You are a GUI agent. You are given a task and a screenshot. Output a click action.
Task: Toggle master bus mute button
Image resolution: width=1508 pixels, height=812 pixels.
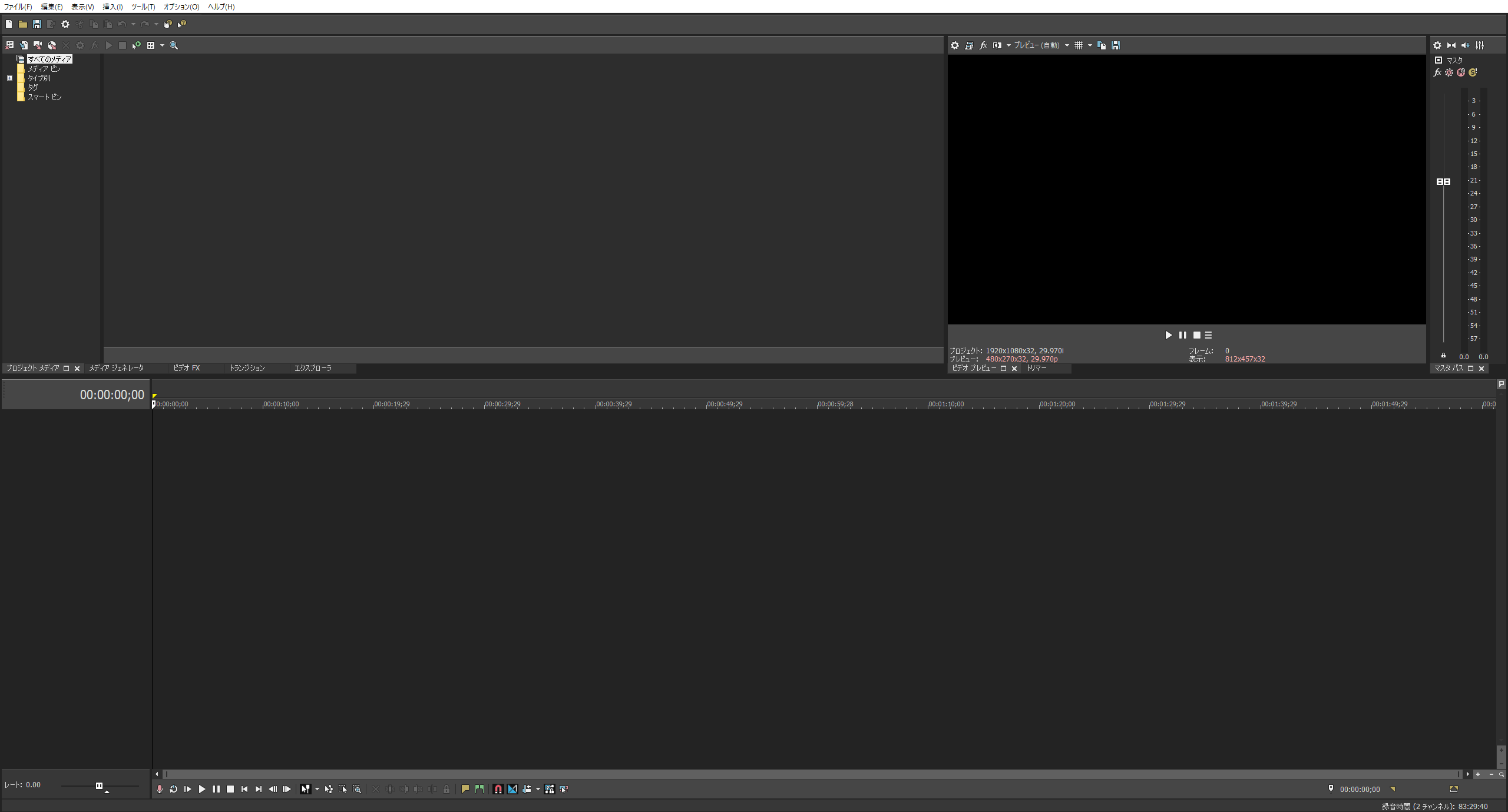(1461, 72)
